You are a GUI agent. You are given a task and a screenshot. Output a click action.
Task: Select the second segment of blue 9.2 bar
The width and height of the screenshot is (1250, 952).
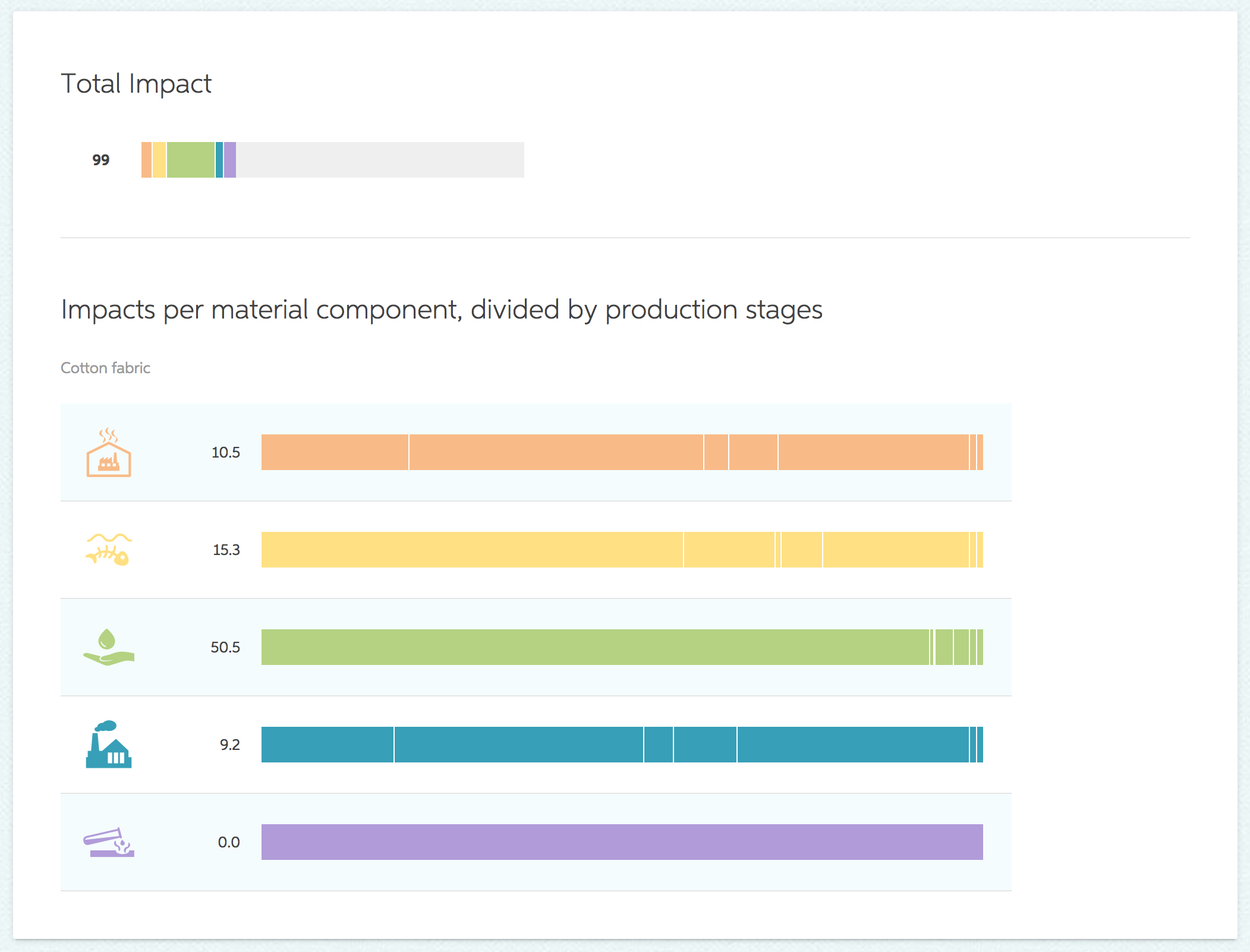519,745
